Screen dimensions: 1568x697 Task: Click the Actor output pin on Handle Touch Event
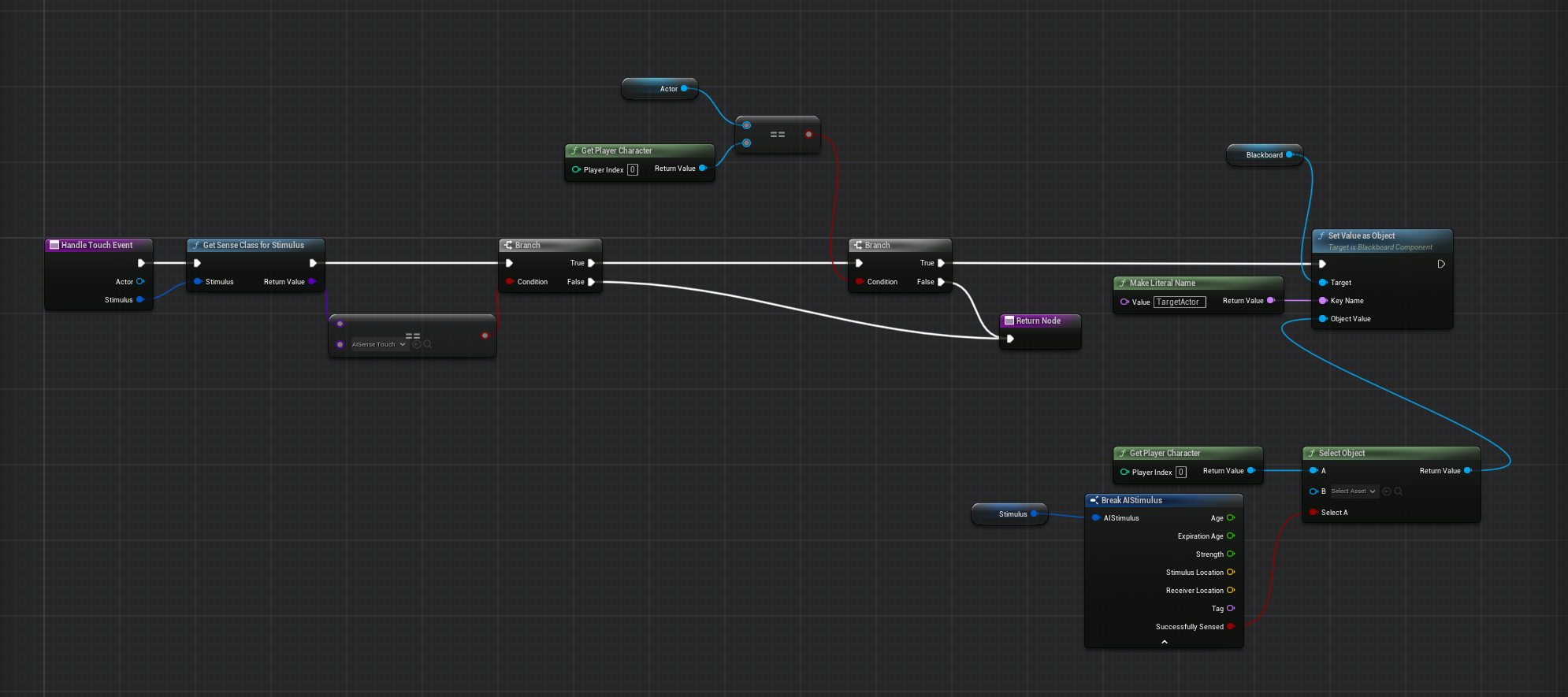(140, 282)
